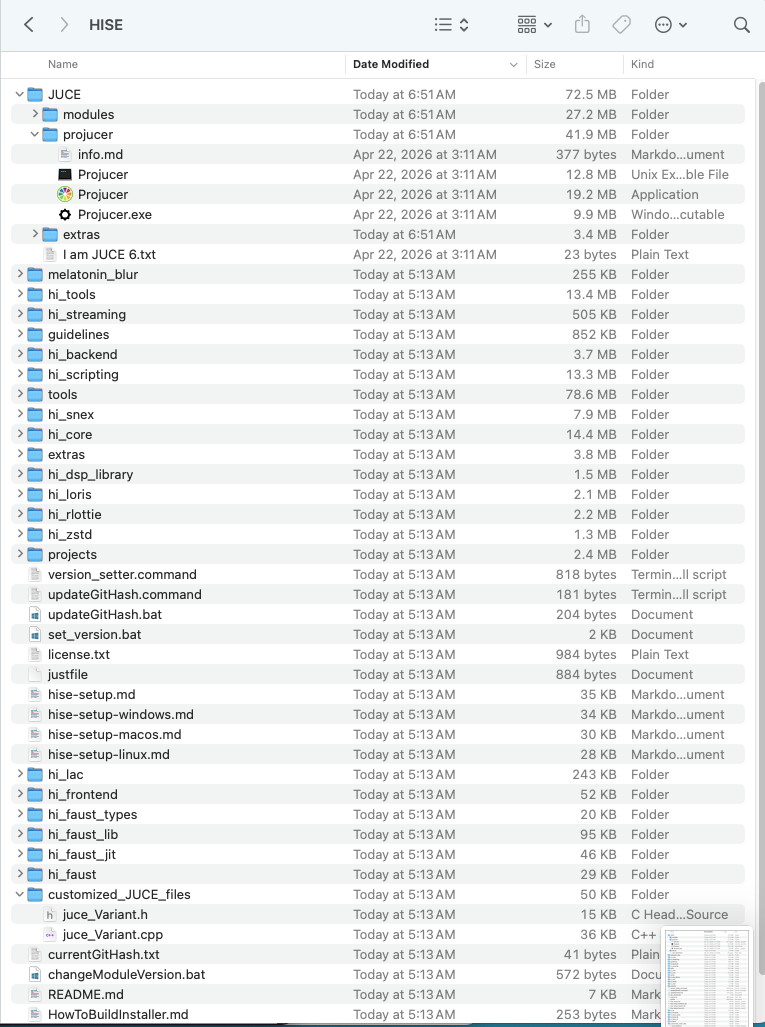Select the hi_faust folder icon

[x=35, y=874]
